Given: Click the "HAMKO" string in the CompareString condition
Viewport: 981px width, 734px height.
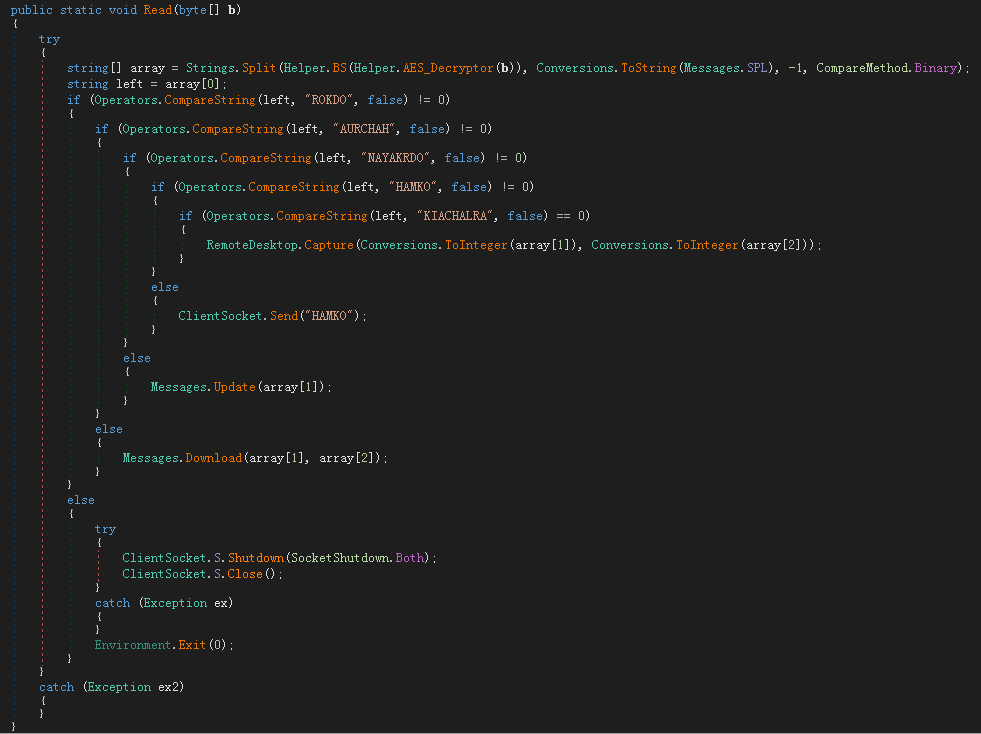Looking at the screenshot, I should point(413,187).
